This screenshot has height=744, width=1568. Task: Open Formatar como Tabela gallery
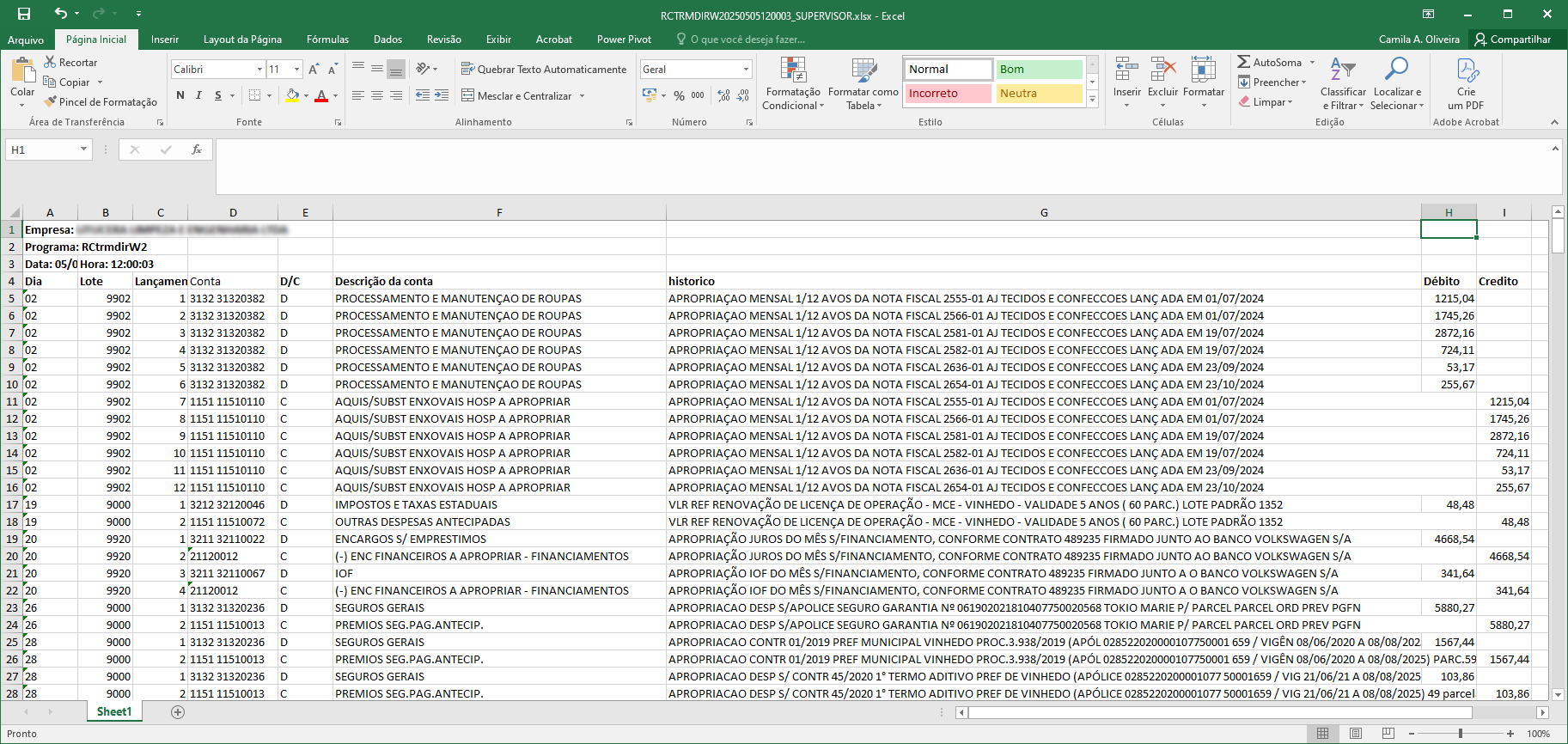863,83
